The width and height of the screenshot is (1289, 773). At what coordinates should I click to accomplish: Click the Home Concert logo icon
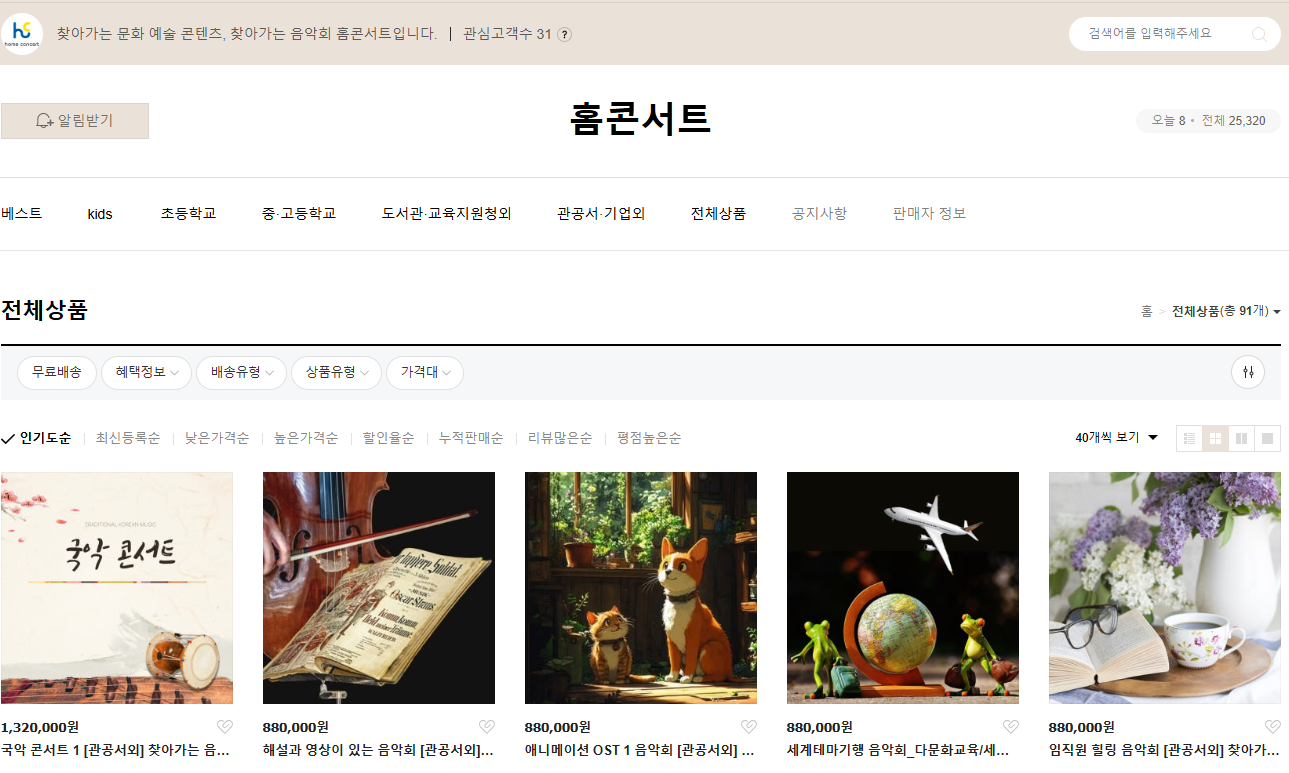22,33
